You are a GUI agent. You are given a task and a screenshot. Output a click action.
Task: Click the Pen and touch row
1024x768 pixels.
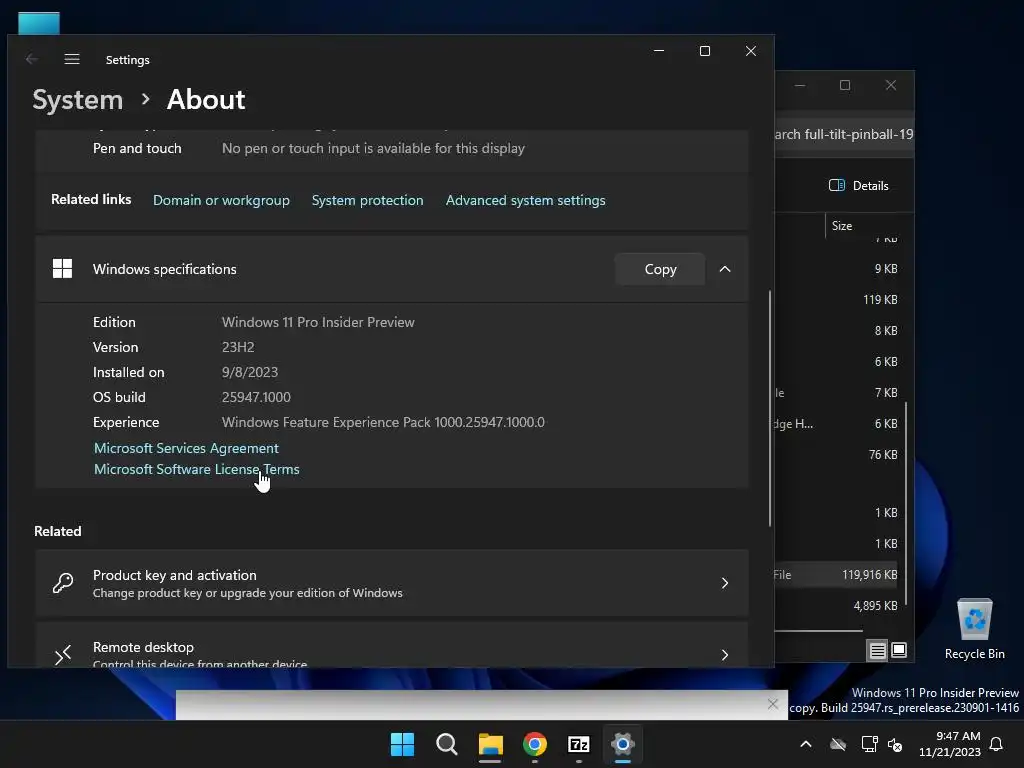click(392, 149)
